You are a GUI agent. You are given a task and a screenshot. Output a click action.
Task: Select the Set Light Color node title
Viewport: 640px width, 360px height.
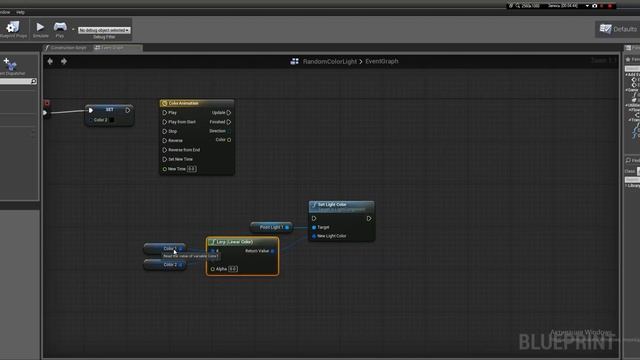pyautogui.click(x=332, y=204)
